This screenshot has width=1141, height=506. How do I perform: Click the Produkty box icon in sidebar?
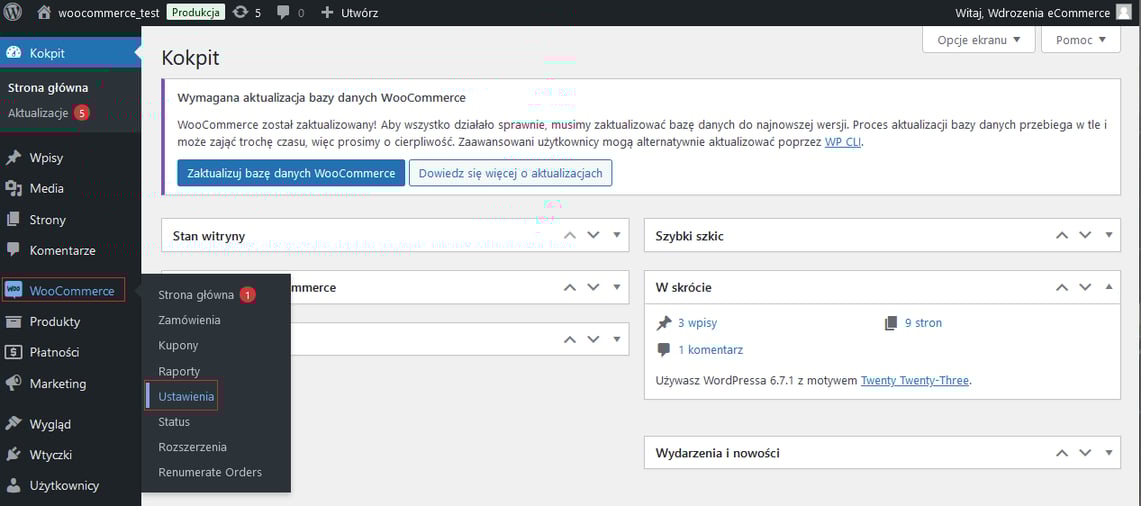coord(13,322)
